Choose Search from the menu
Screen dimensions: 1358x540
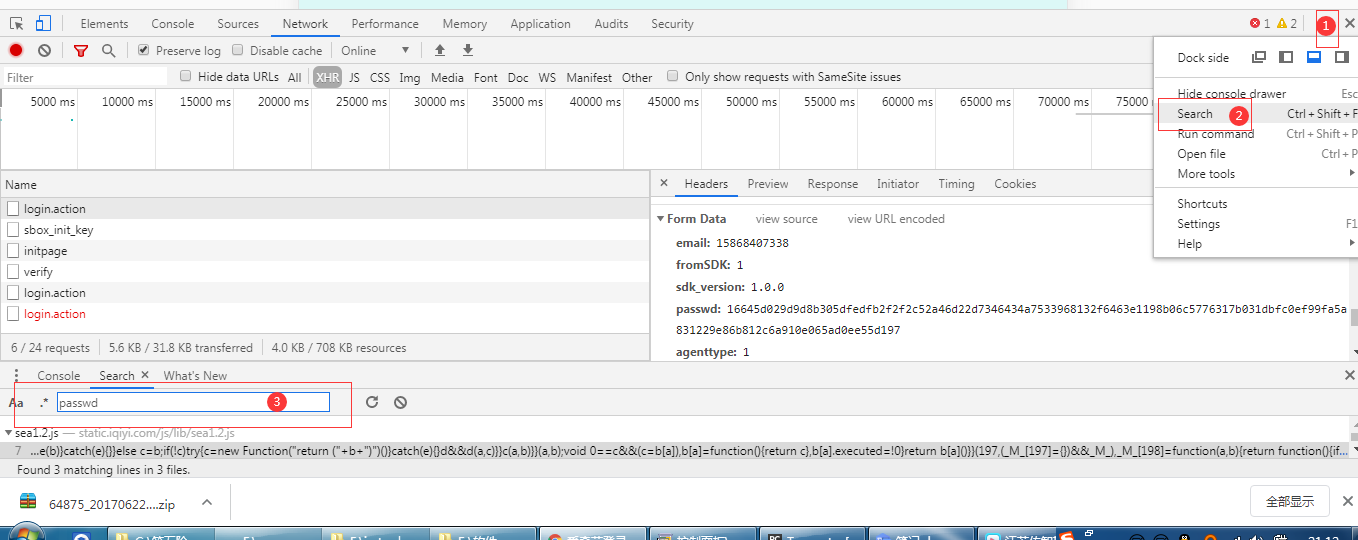[1195, 114]
